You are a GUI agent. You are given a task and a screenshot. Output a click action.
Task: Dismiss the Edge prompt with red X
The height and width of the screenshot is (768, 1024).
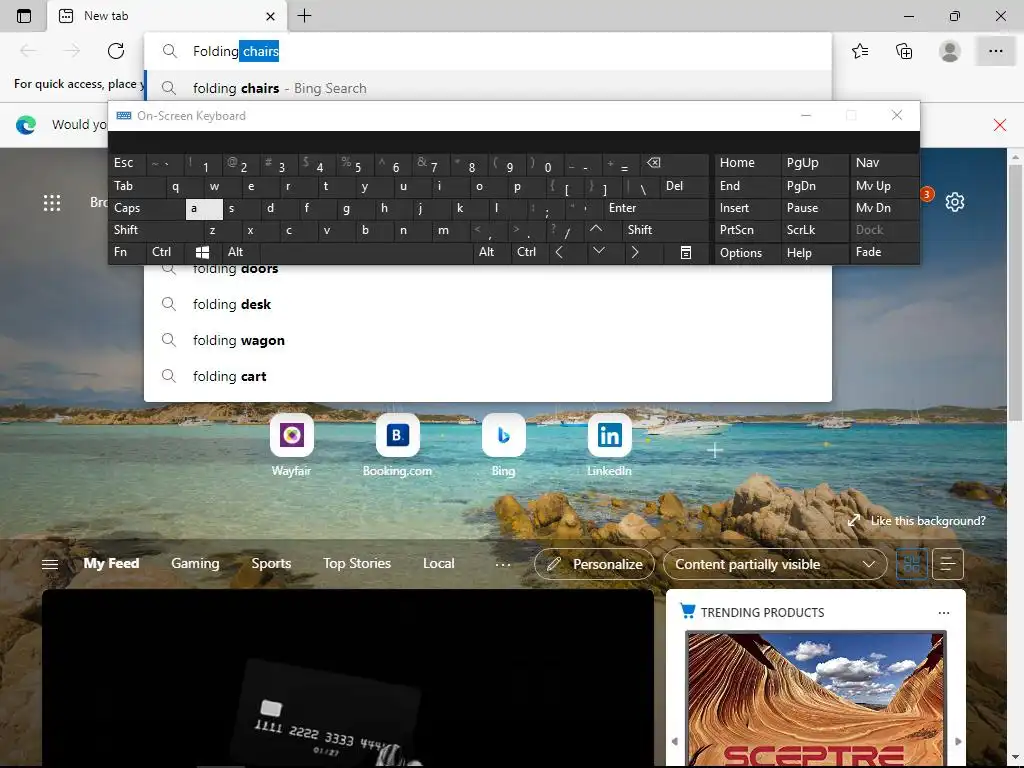coord(1000,125)
